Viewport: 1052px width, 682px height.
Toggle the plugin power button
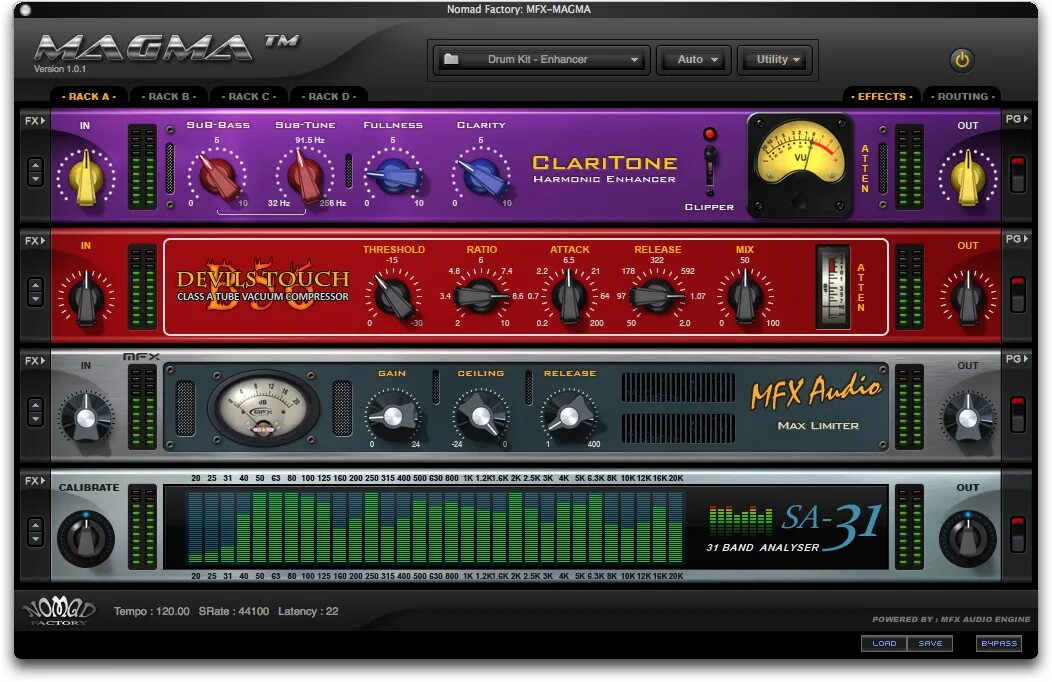(x=961, y=60)
